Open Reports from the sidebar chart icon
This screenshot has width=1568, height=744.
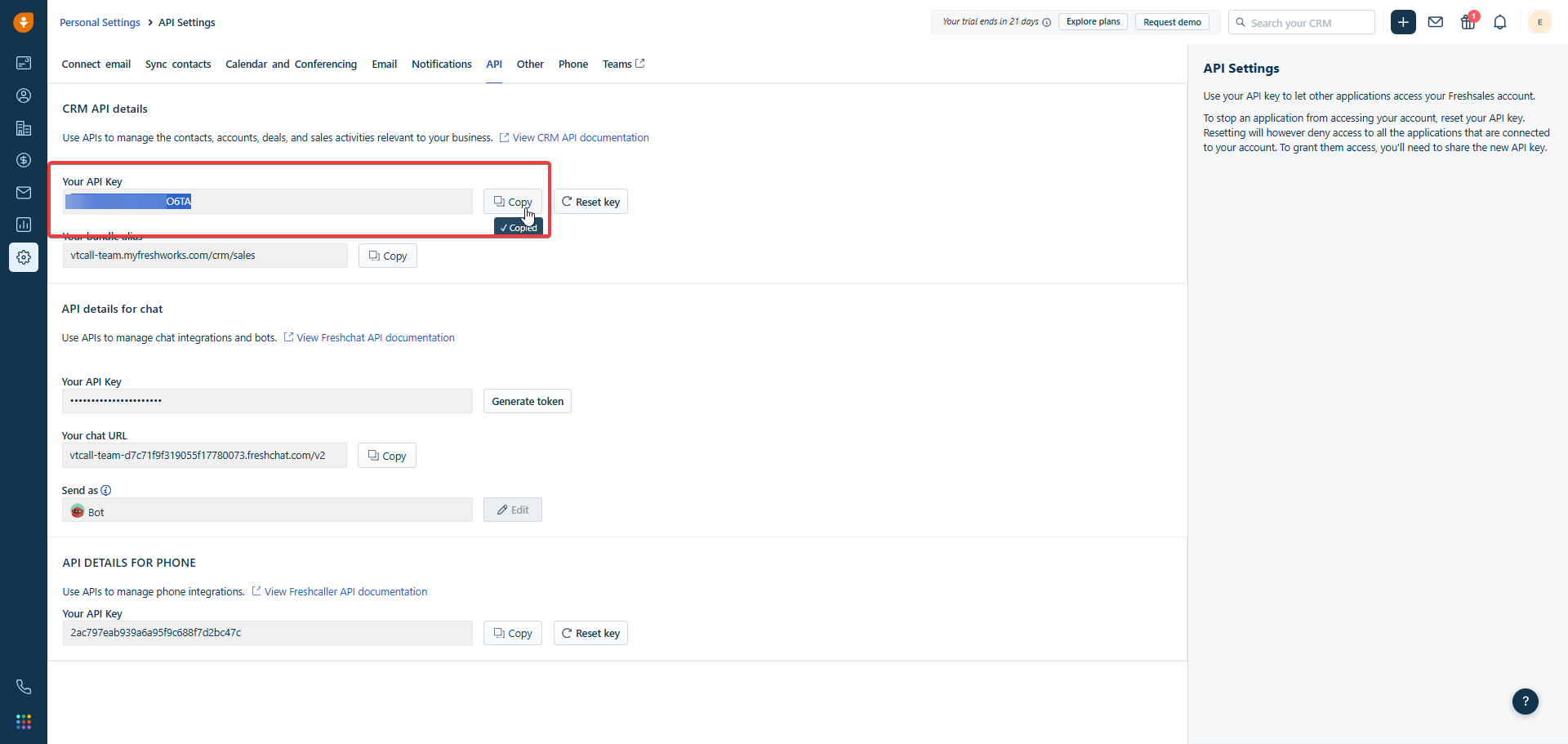[x=24, y=225]
